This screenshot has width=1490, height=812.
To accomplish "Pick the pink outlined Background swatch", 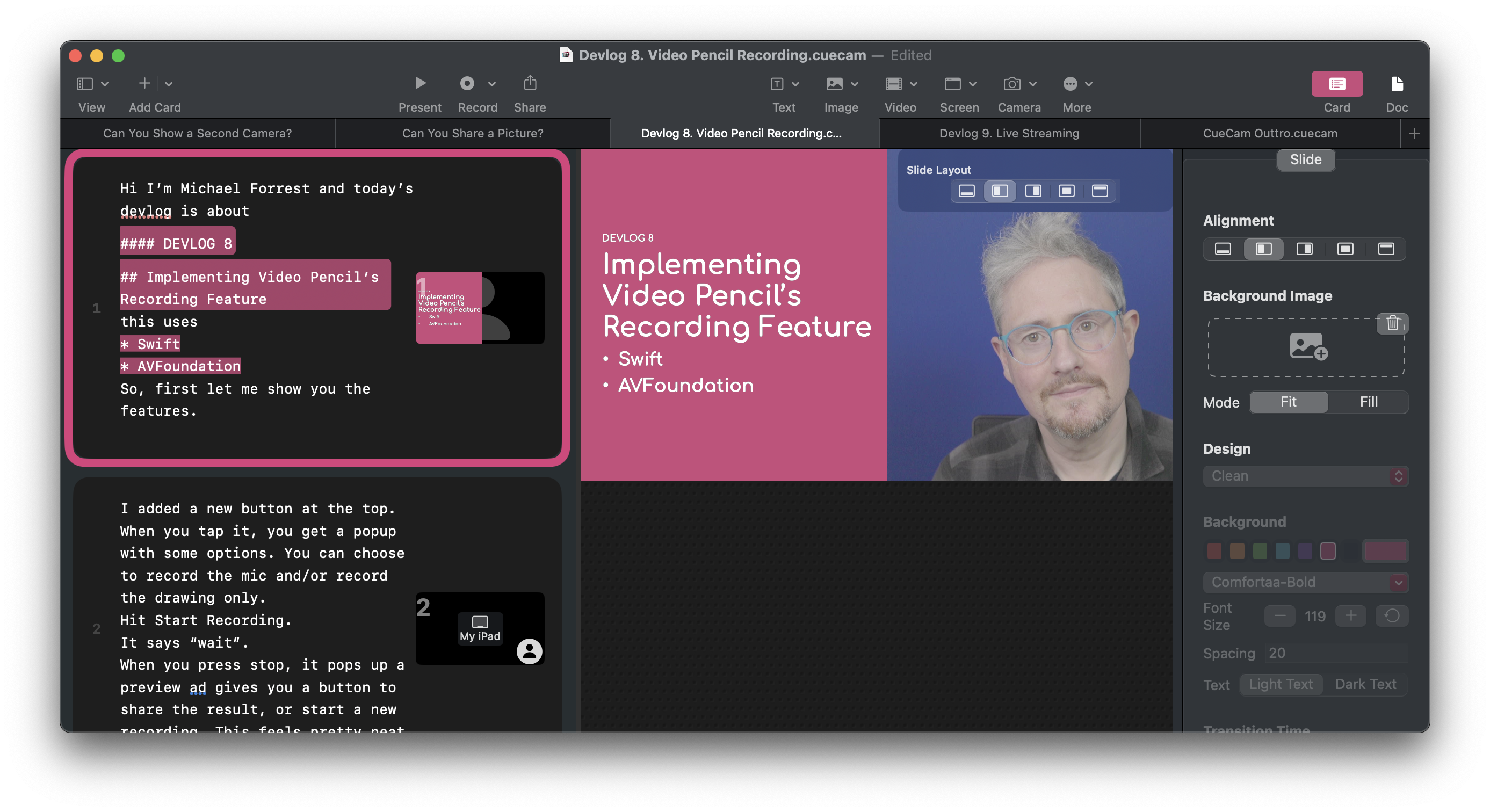I will [x=1328, y=551].
